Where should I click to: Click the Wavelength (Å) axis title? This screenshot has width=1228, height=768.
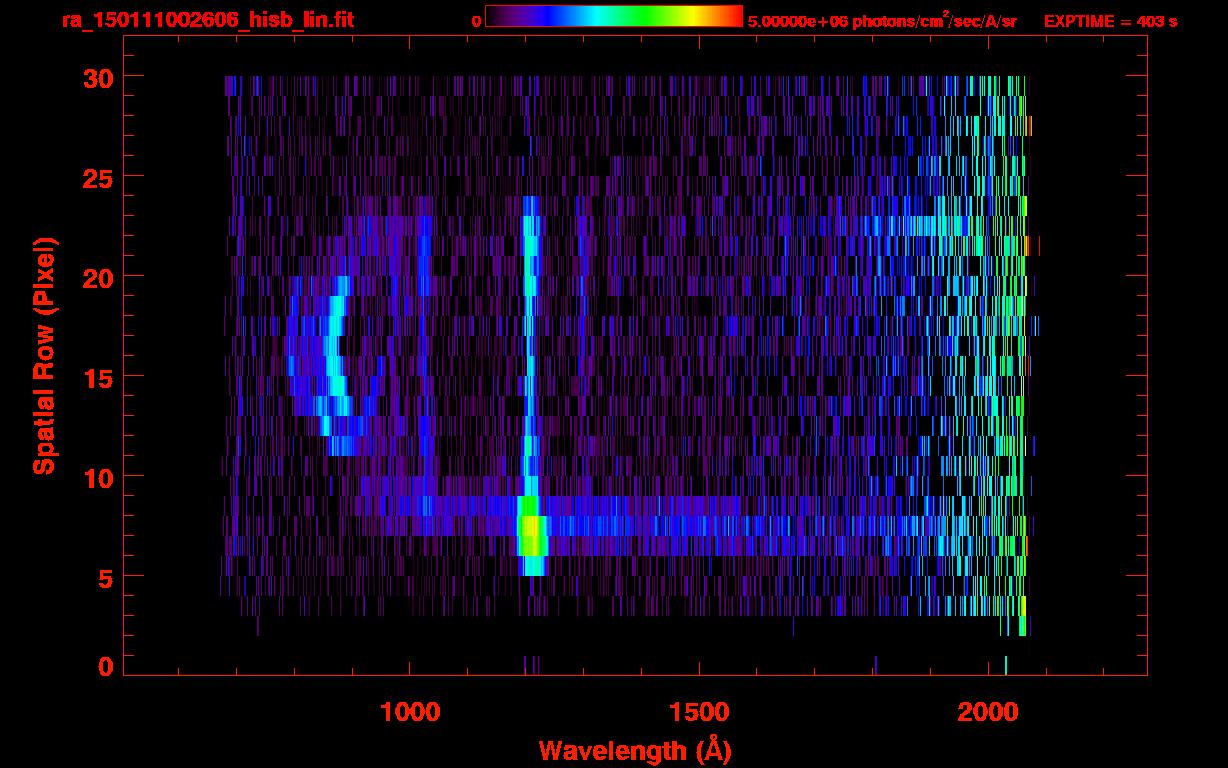pyautogui.click(x=633, y=750)
